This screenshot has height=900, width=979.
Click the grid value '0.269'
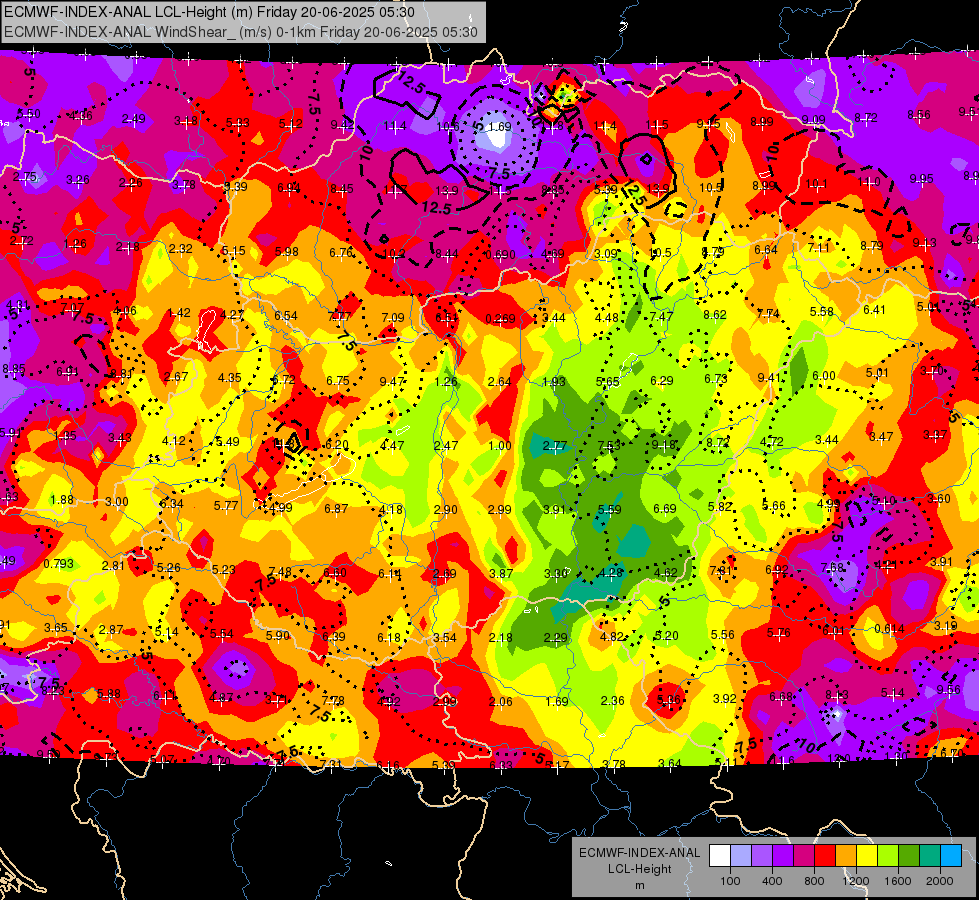501,319
